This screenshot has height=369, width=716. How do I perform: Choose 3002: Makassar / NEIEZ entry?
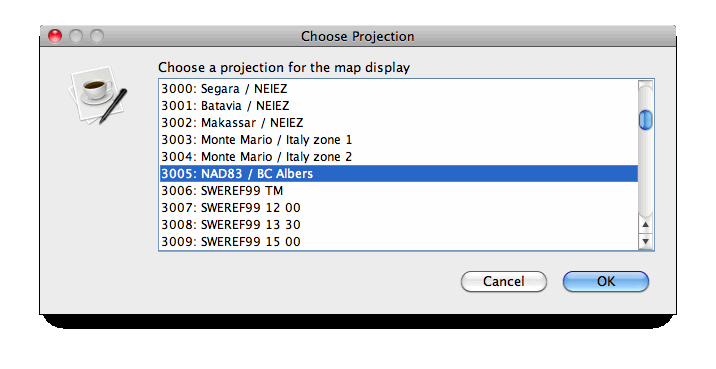399,122
